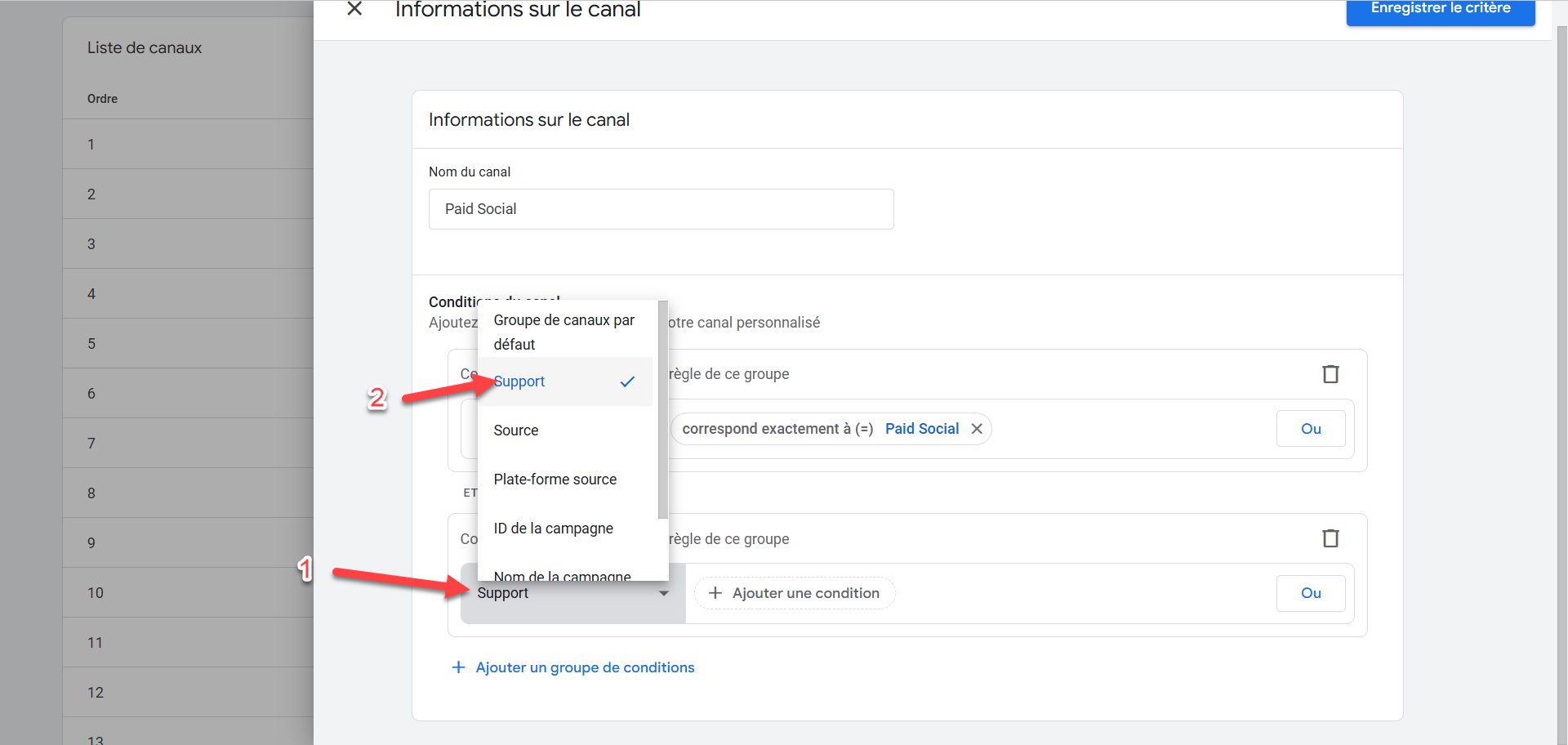Click the Nom du canal text field
This screenshot has width=1568, height=745.
(x=661, y=209)
